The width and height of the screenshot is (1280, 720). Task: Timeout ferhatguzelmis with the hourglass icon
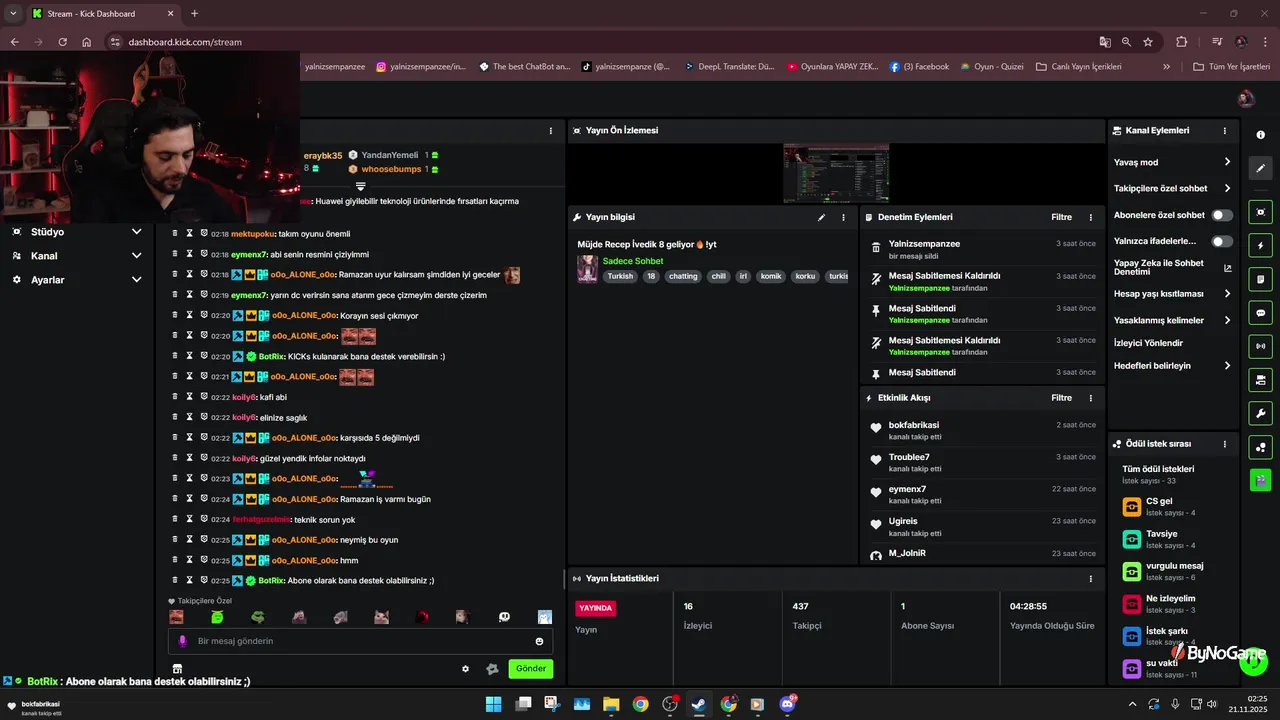(189, 519)
